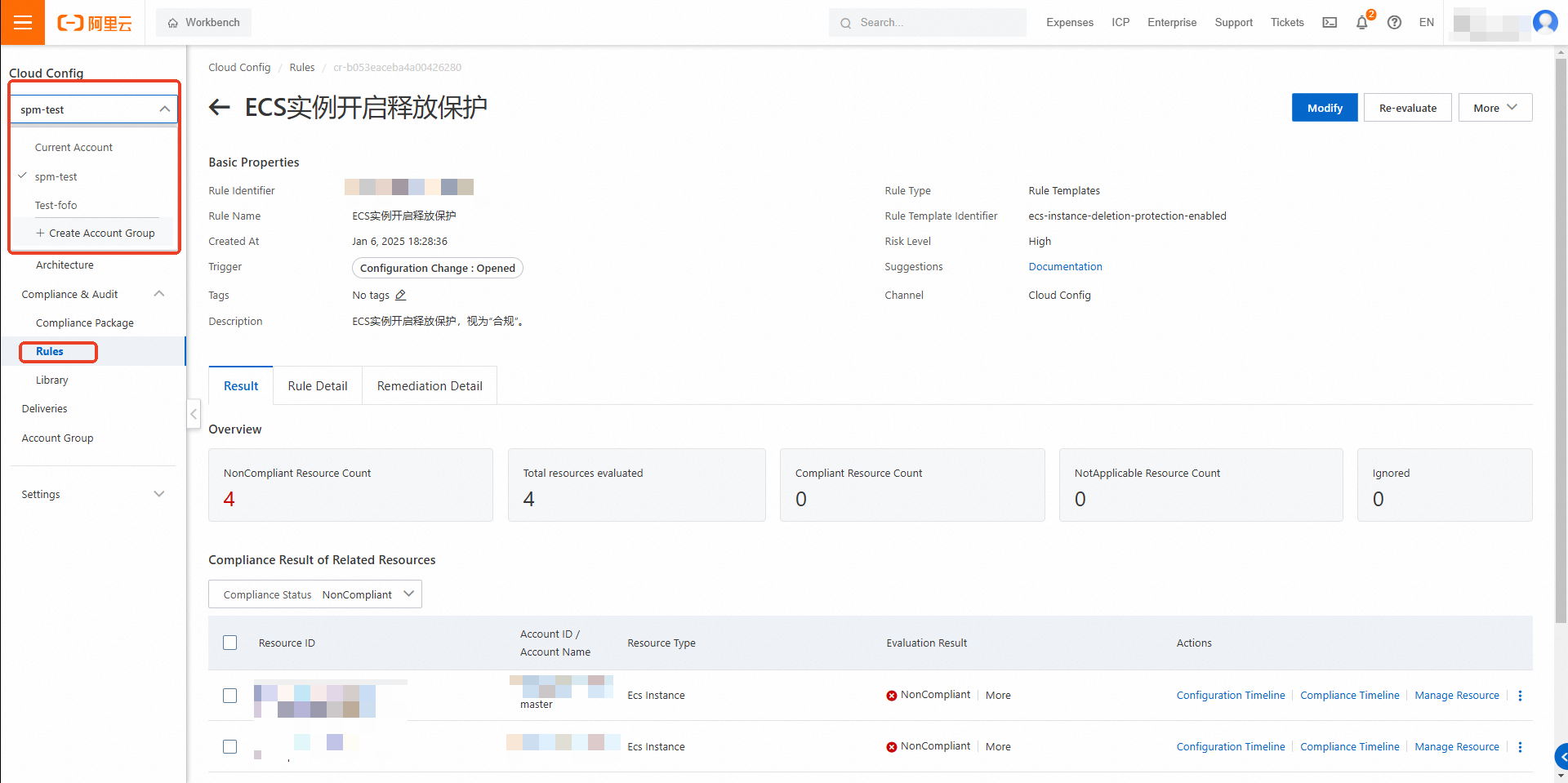Screen dimensions: 1568x783
Task: Collapse the sidebar with the side handle
Action: tap(194, 414)
